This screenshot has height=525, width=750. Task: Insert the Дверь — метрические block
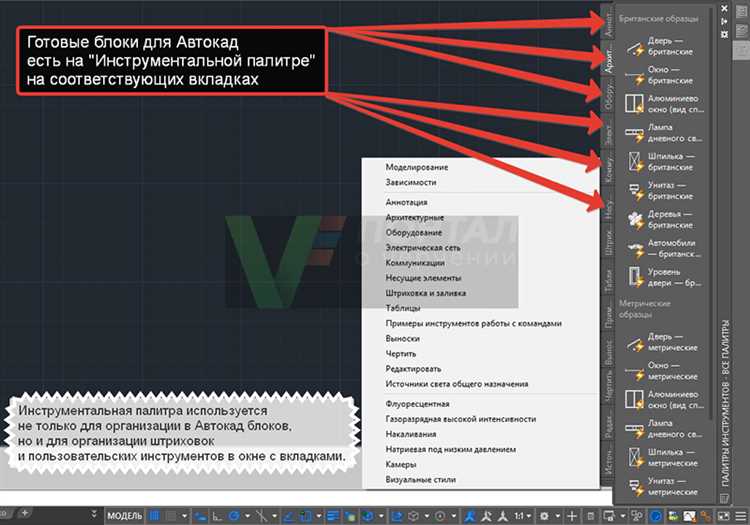663,342
